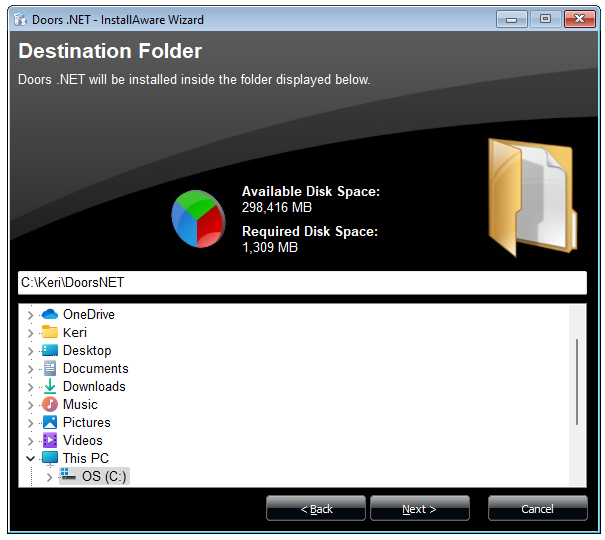
Task: Select This PC label in tree
Action: (x=86, y=458)
